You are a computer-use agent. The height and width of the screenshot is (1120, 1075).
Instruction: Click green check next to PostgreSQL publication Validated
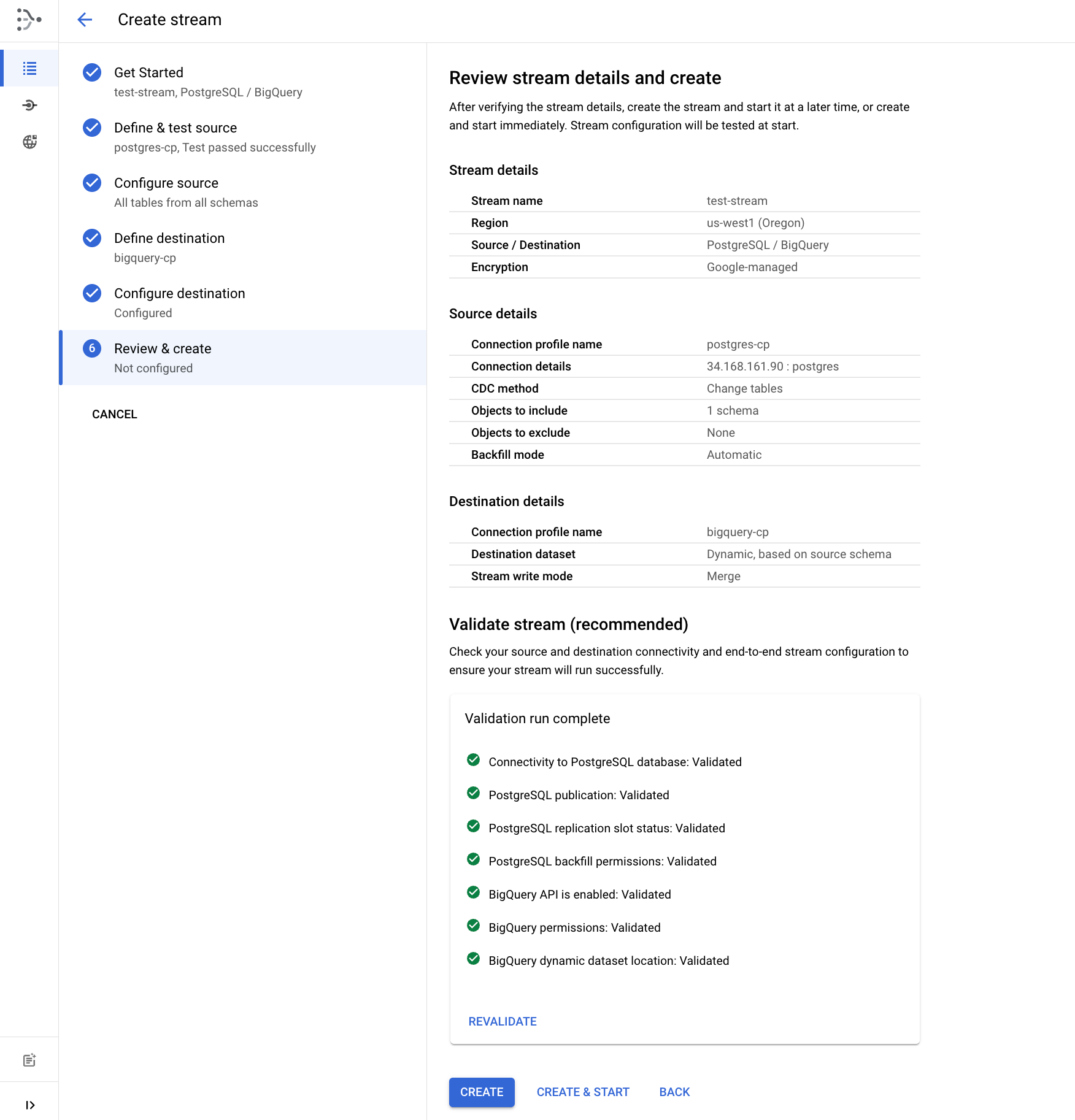click(473, 793)
